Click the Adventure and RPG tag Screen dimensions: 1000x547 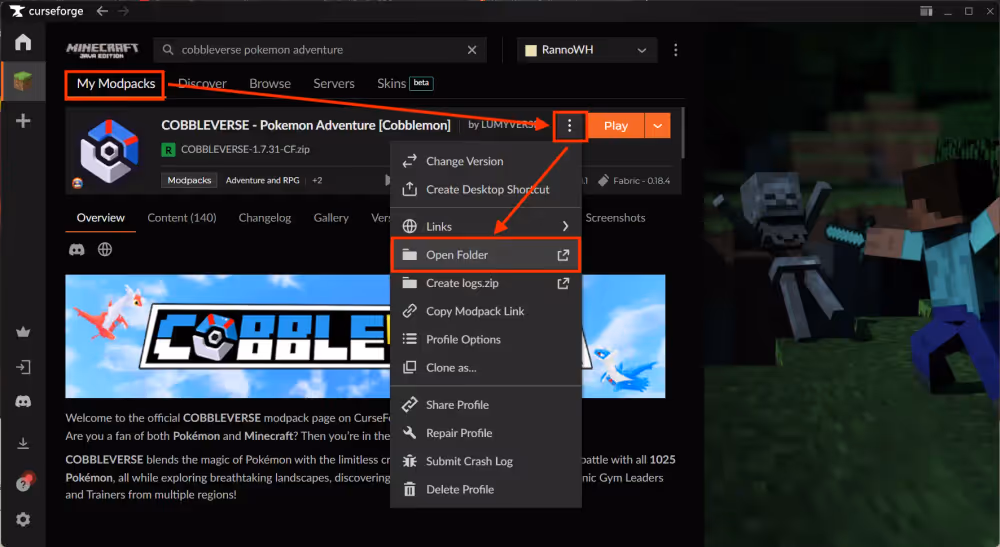(x=262, y=180)
